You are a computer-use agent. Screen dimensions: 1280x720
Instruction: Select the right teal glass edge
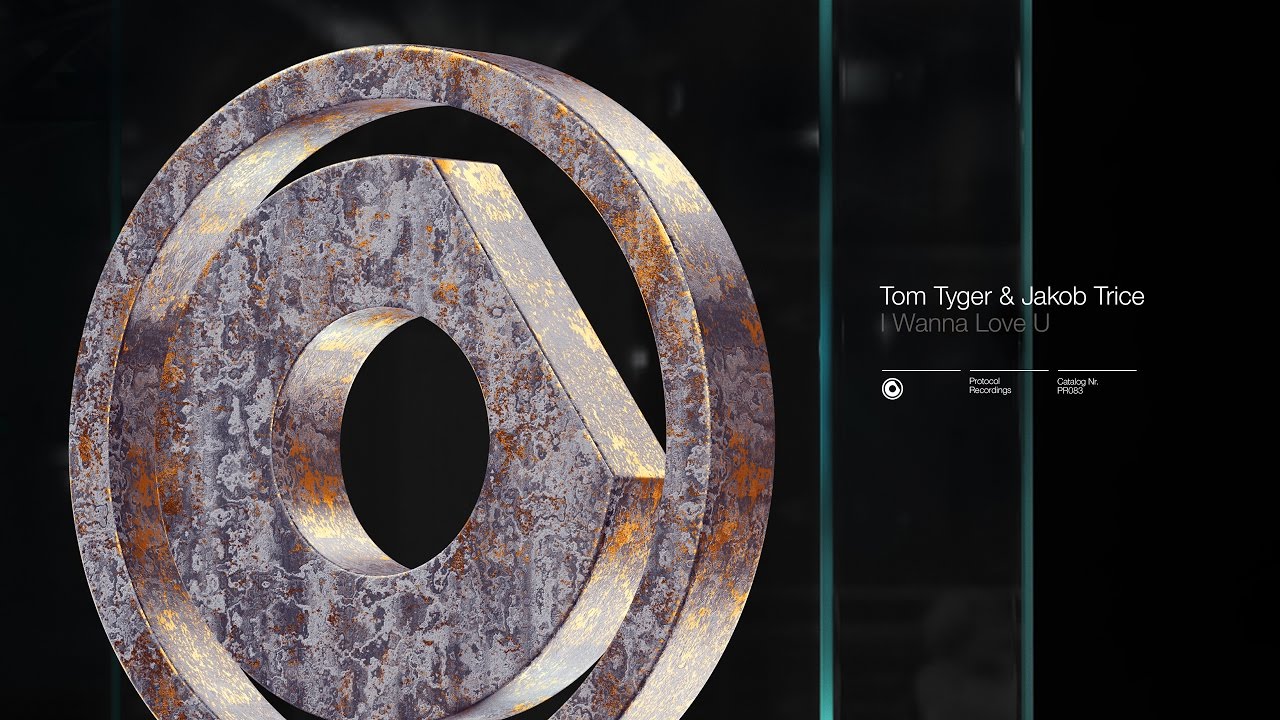pyautogui.click(x=1025, y=360)
